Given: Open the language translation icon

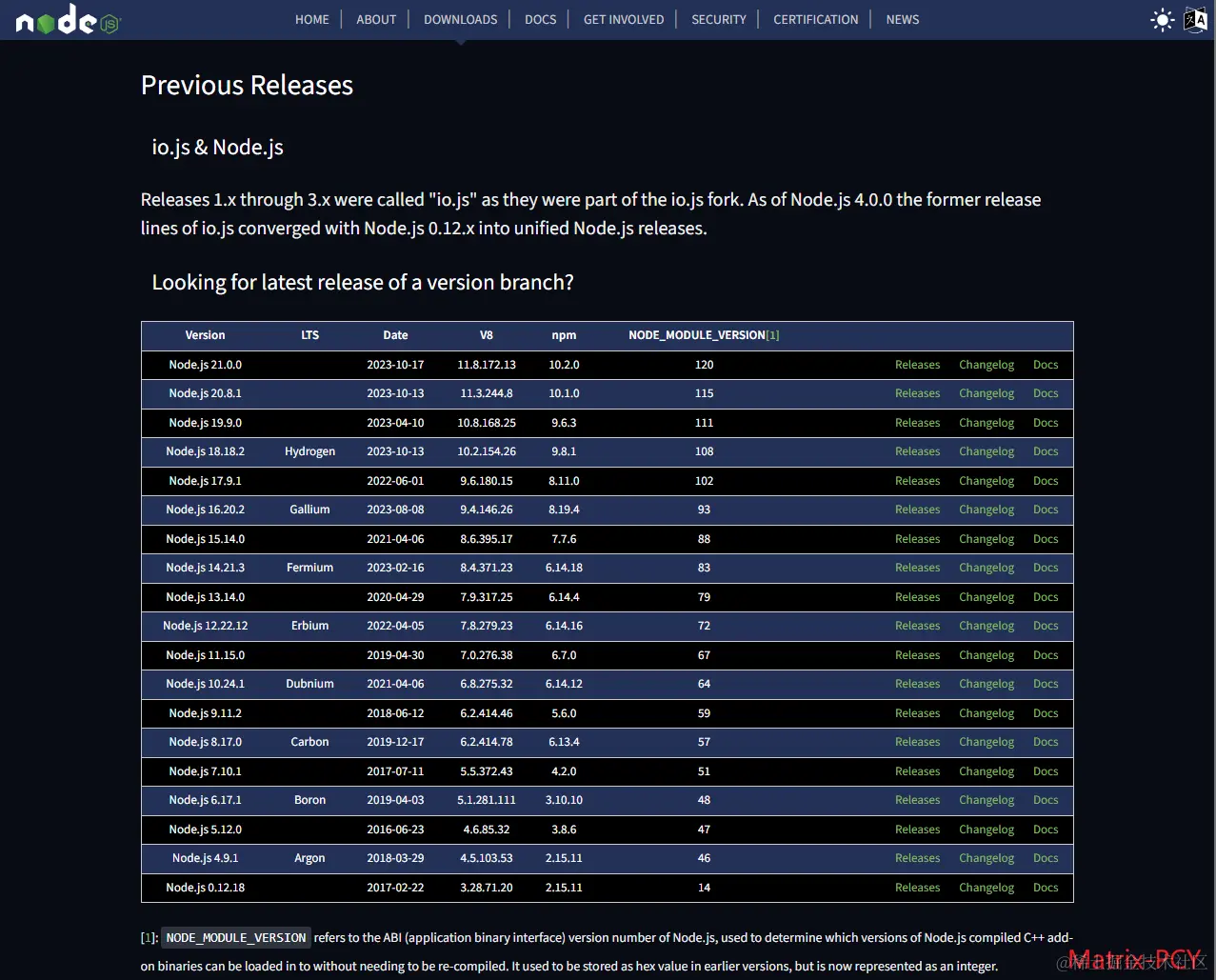Looking at the screenshot, I should 1195,19.
